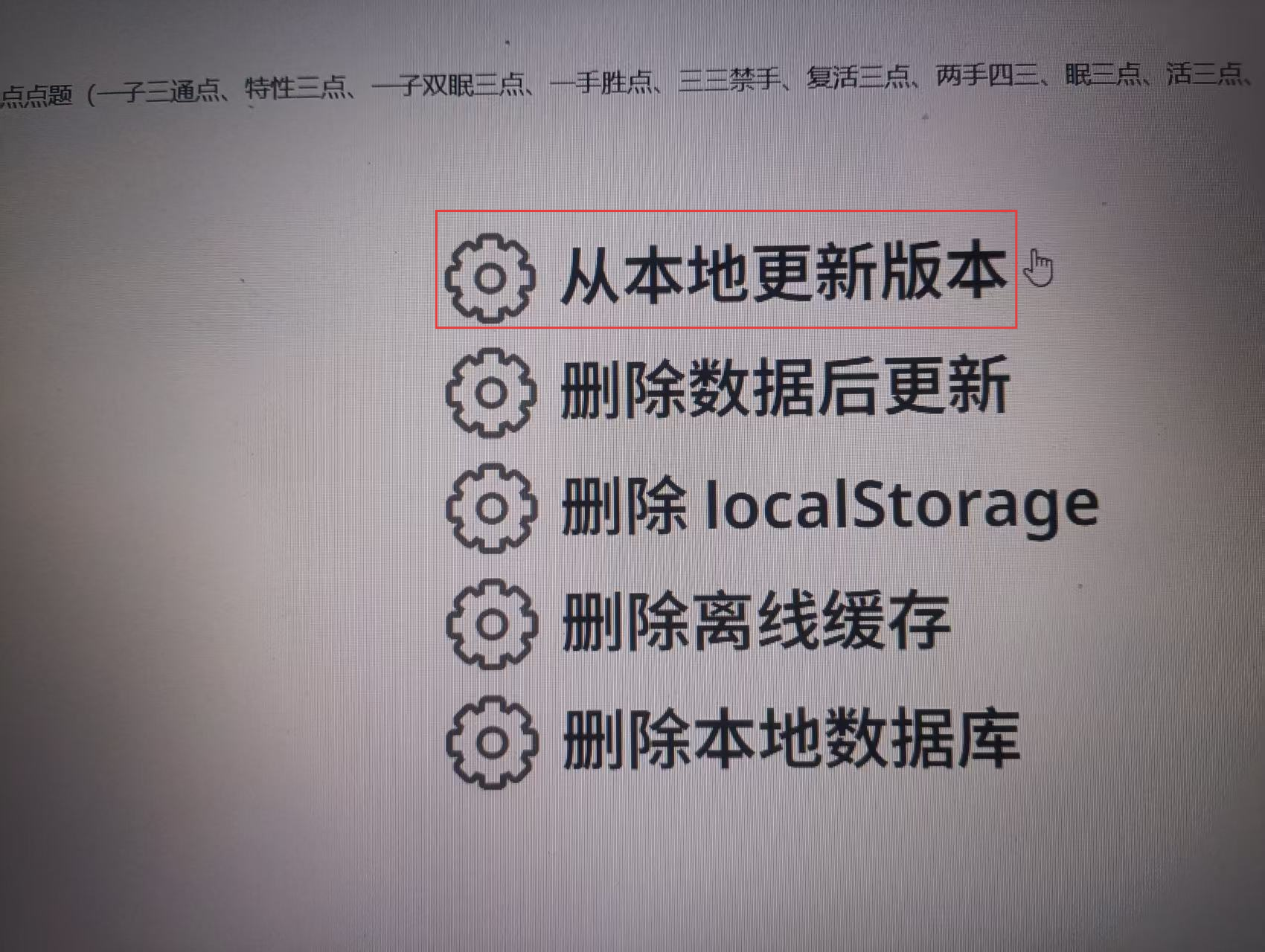This screenshot has height=952, width=1265.
Task: Select the 活三点 text at top right
Action: click(x=1204, y=73)
